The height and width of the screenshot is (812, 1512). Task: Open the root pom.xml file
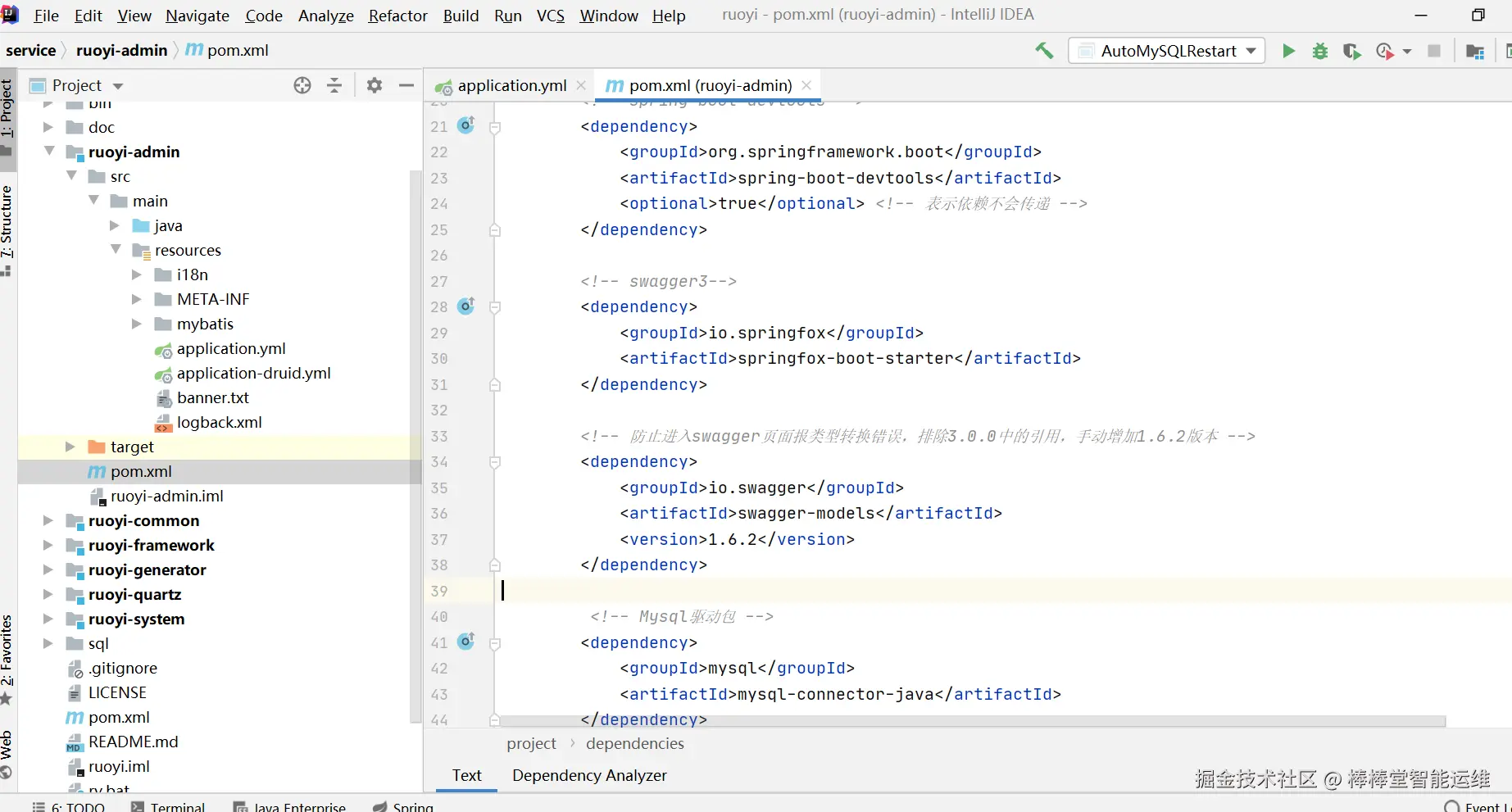click(119, 717)
